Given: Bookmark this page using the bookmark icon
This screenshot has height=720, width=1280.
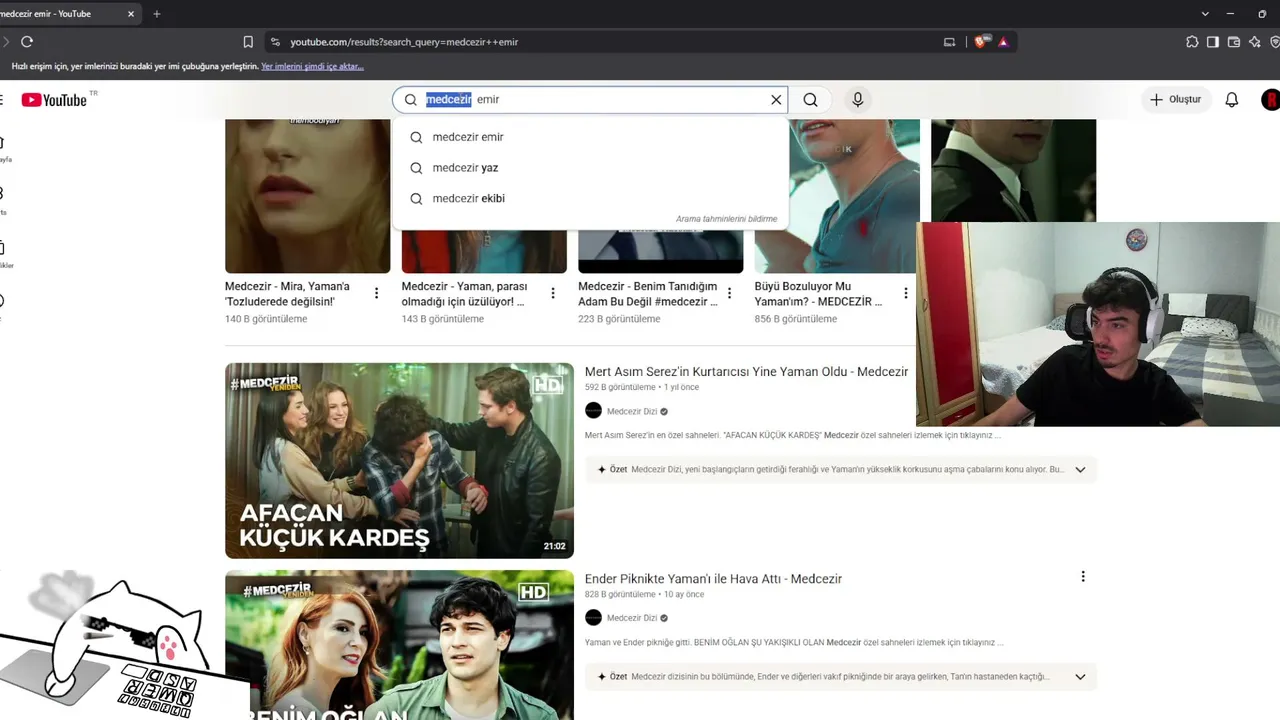Looking at the screenshot, I should (248, 42).
